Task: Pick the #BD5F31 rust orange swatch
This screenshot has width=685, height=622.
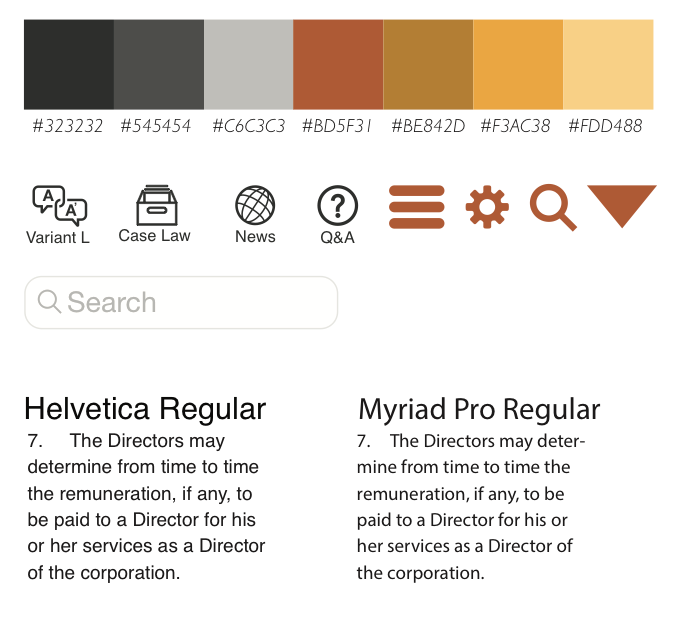Action: (x=338, y=64)
